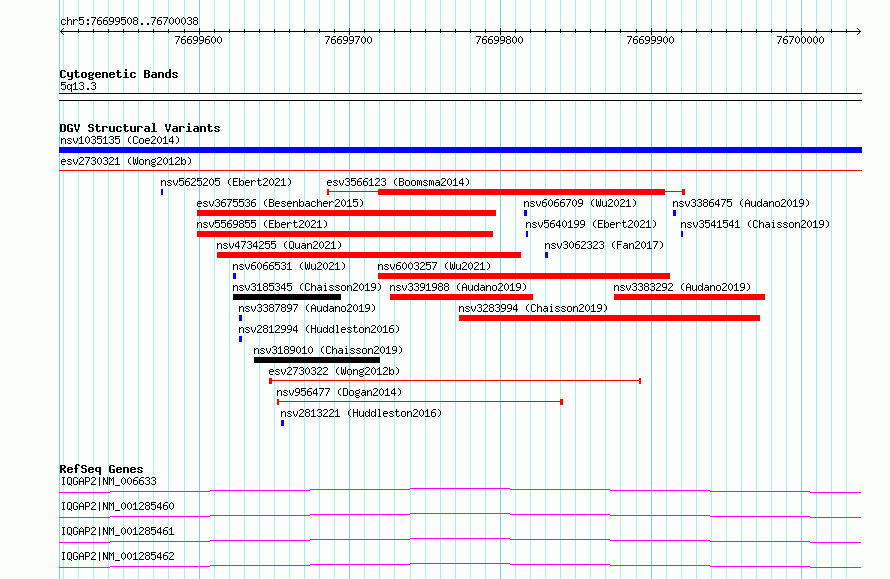Screen dimensions: 890x579
Task: Open nsv3386475 (Audano2019) label
Action: 741,203
